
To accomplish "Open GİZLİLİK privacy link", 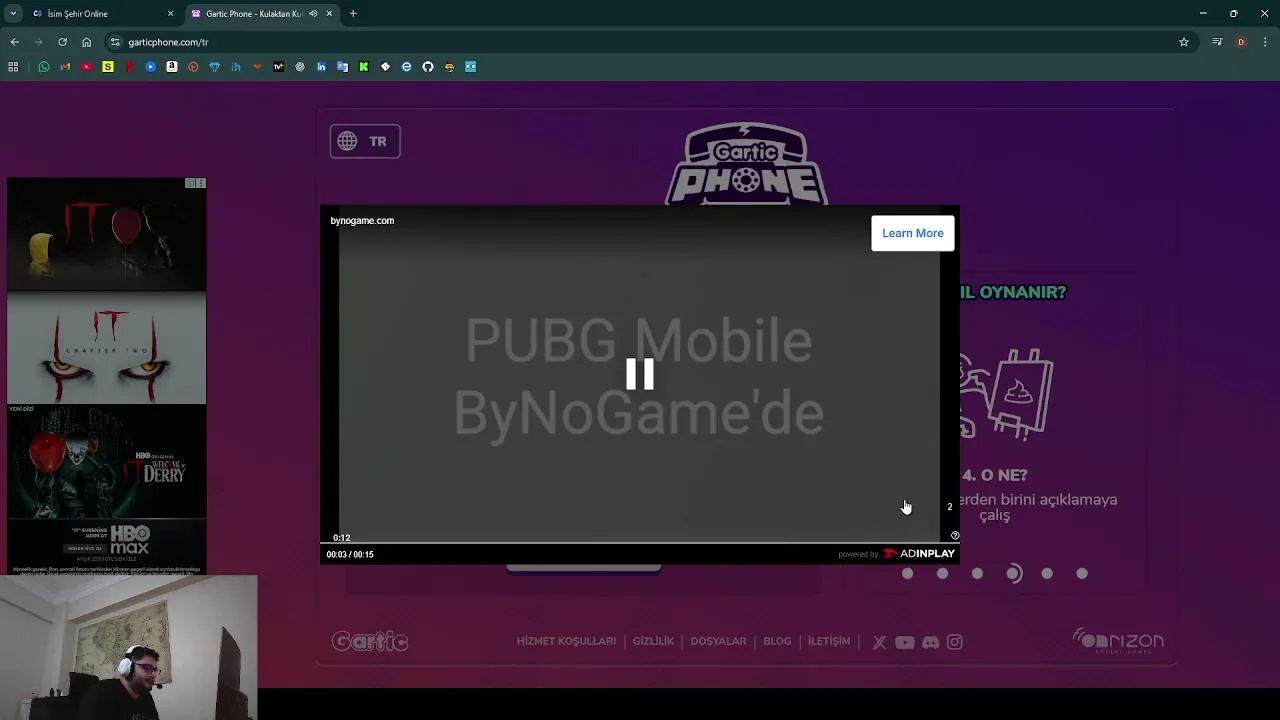I will 653,641.
